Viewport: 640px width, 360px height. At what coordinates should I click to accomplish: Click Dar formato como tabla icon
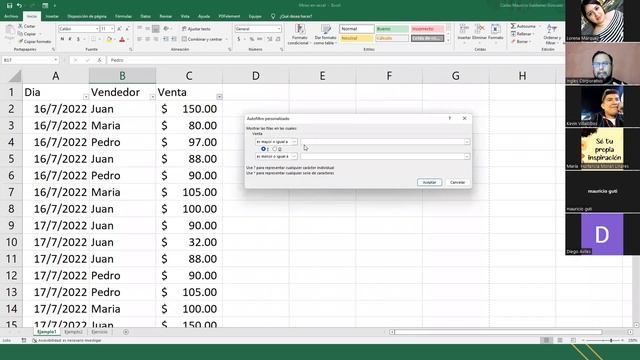[x=326, y=29]
